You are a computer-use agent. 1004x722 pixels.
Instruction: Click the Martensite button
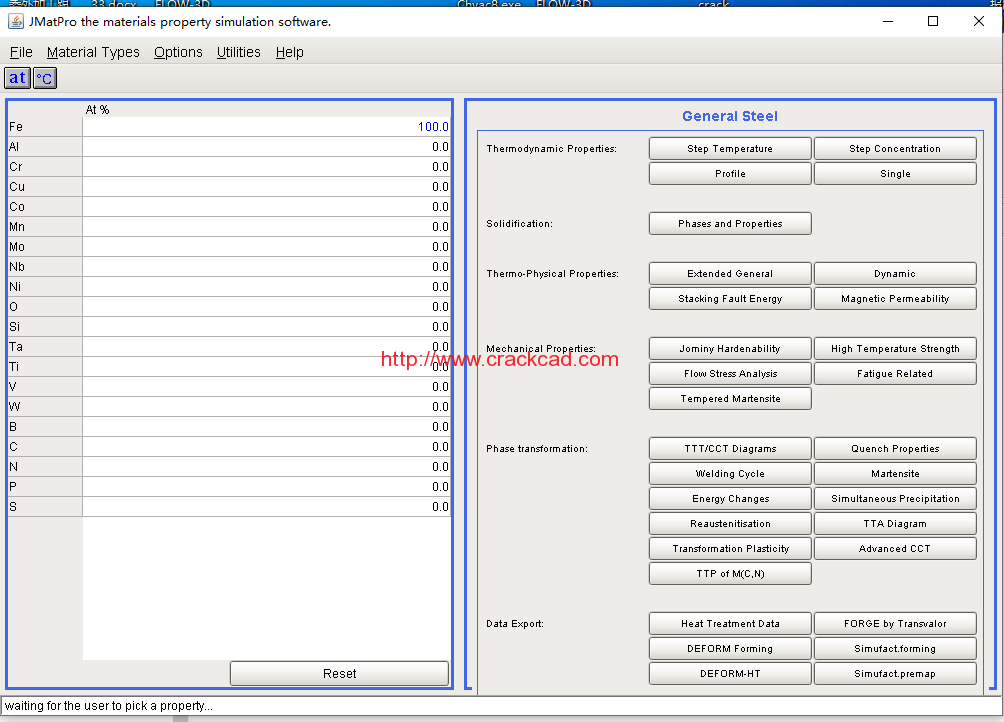pos(895,473)
